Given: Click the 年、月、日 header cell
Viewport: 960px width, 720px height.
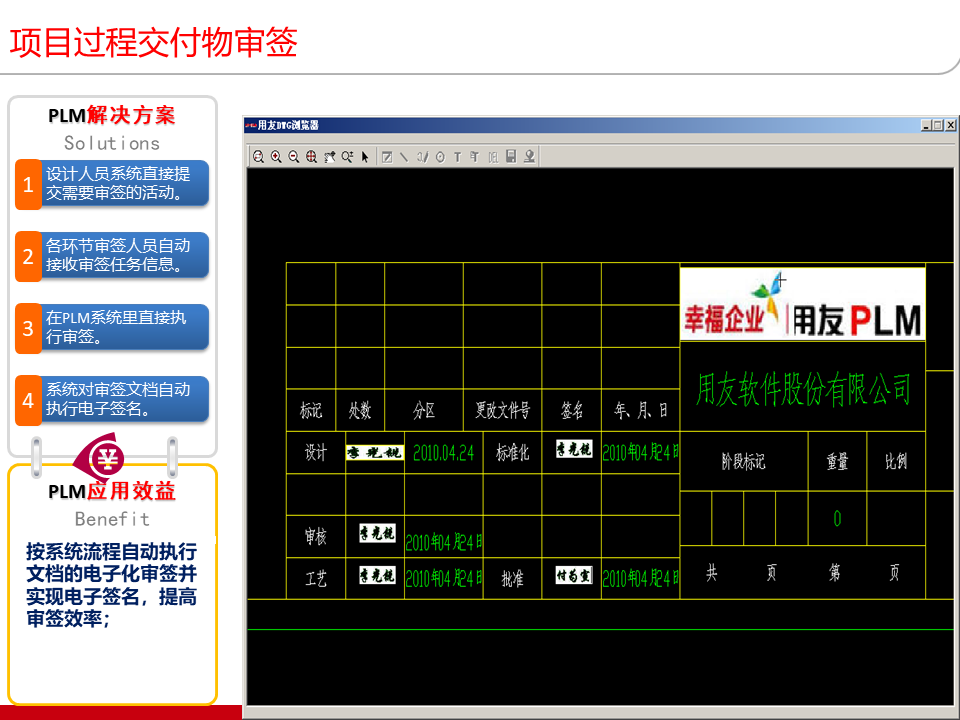Looking at the screenshot, I should (640, 410).
